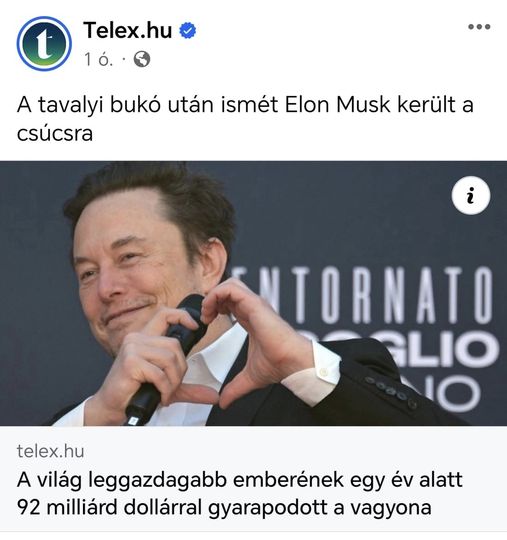Open the article photo thumbnail
The image size is (507, 540).
coord(254,293)
